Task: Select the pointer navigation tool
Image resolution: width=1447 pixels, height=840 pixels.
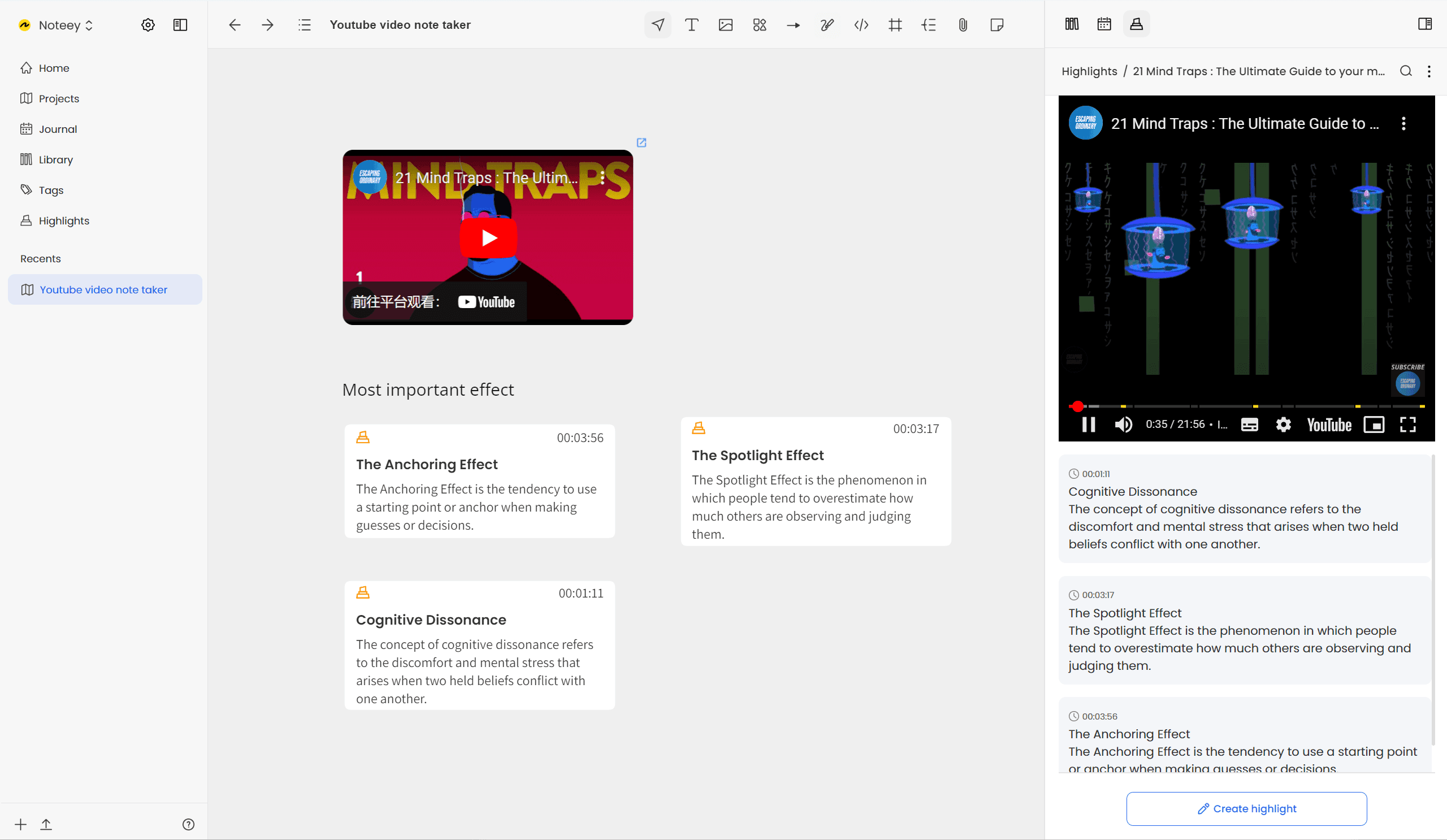Action: (657, 25)
